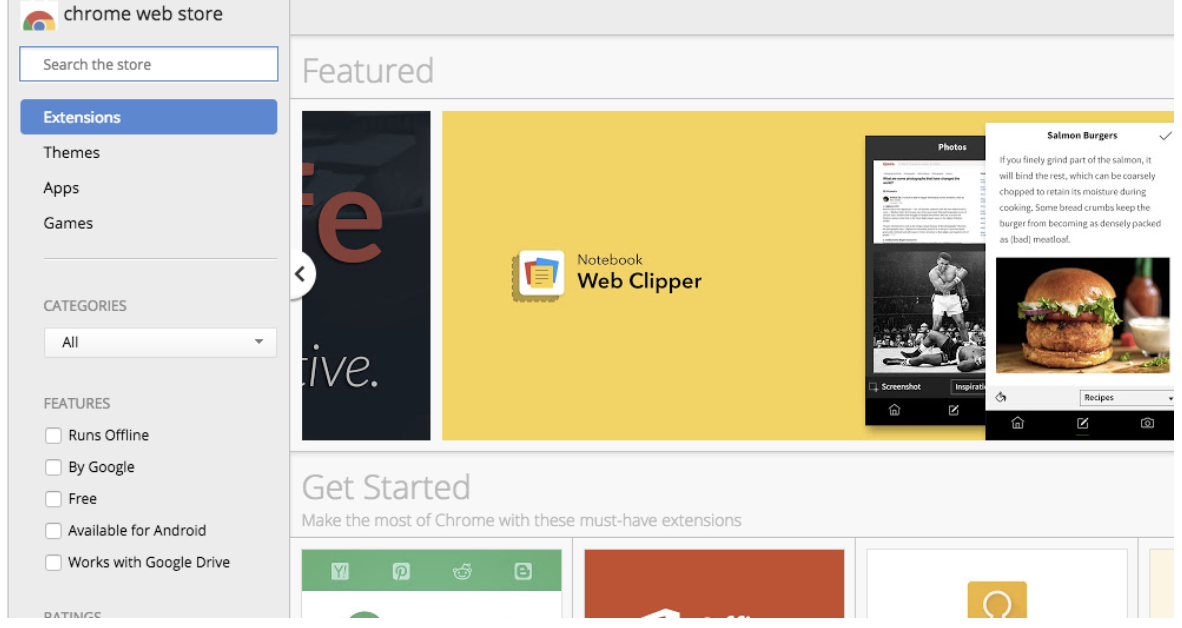Click the FEATURES label
The height and width of the screenshot is (628, 1182).
[77, 403]
